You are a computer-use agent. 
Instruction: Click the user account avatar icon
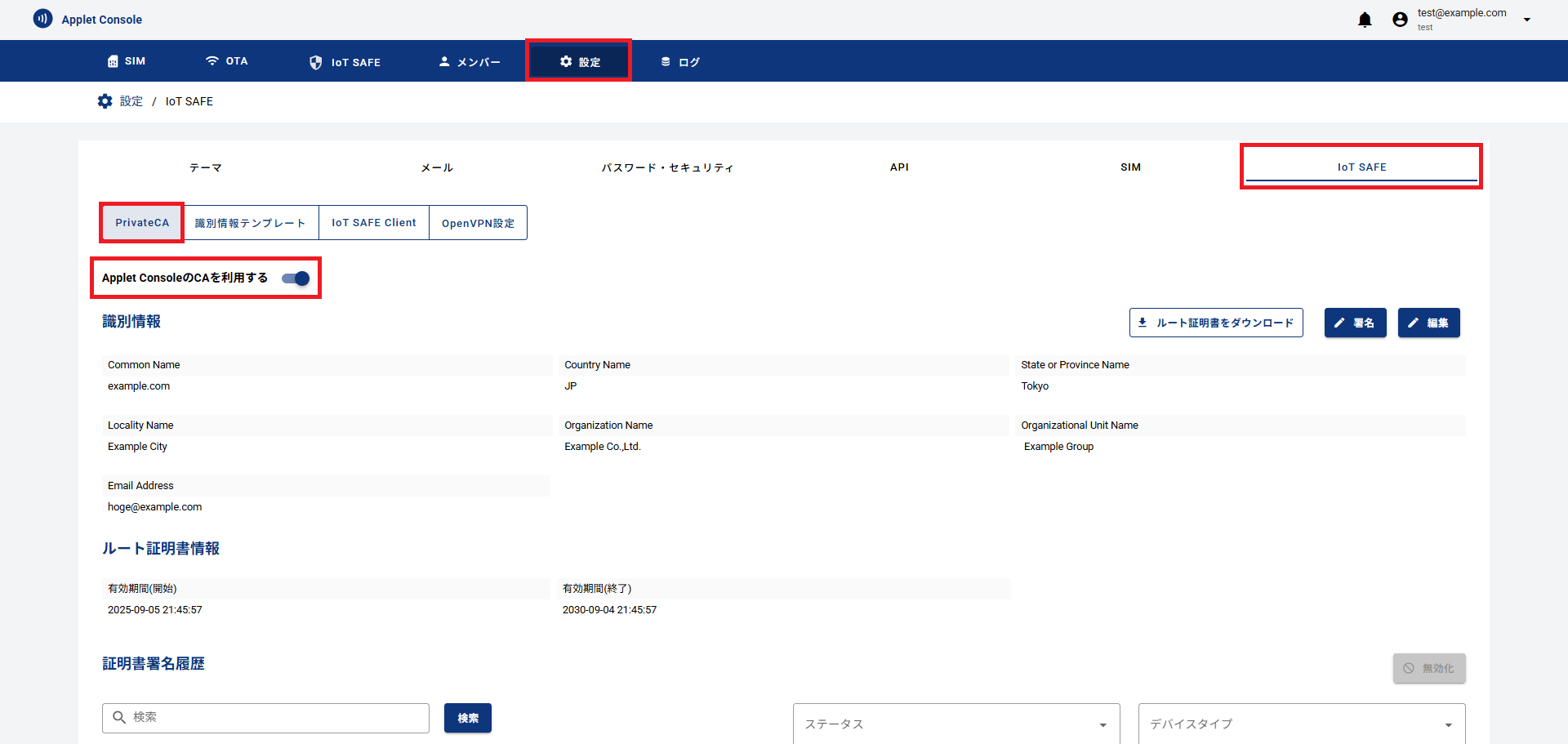pos(1400,20)
